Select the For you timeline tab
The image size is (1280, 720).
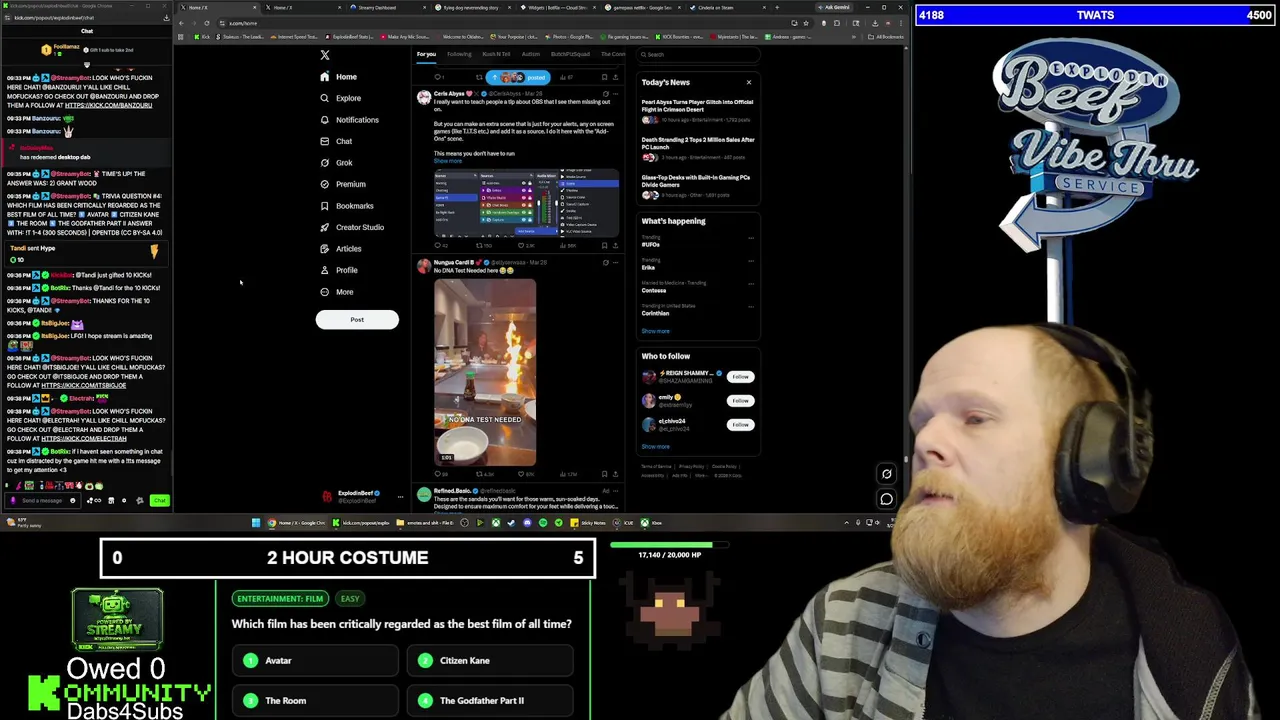tap(426, 54)
